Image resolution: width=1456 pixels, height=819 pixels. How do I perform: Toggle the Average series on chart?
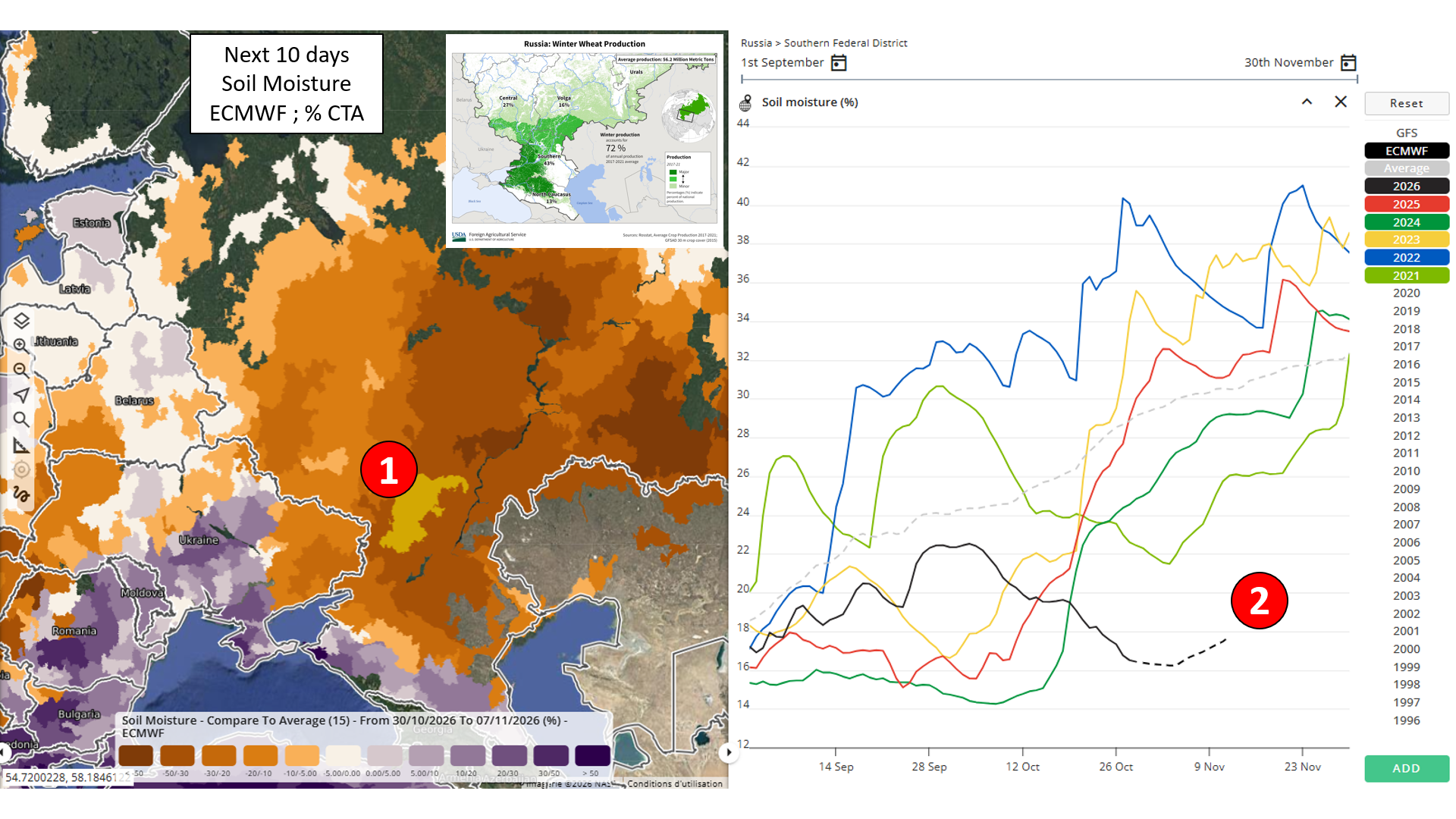click(1407, 168)
